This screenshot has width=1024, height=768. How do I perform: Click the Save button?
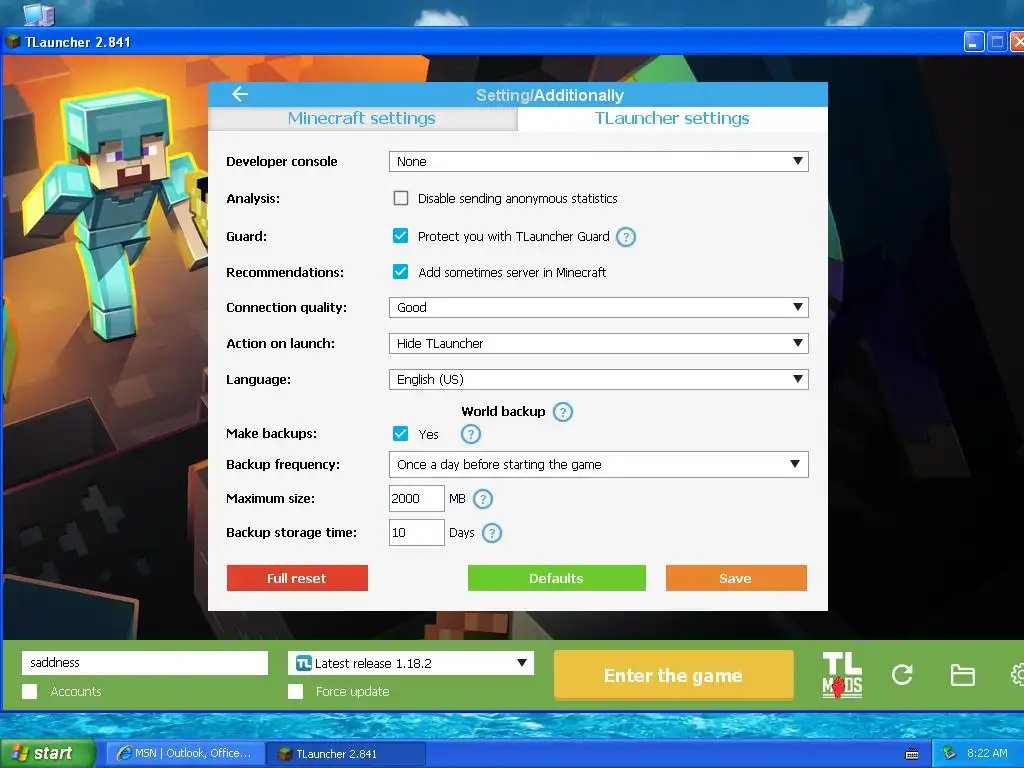pos(736,578)
